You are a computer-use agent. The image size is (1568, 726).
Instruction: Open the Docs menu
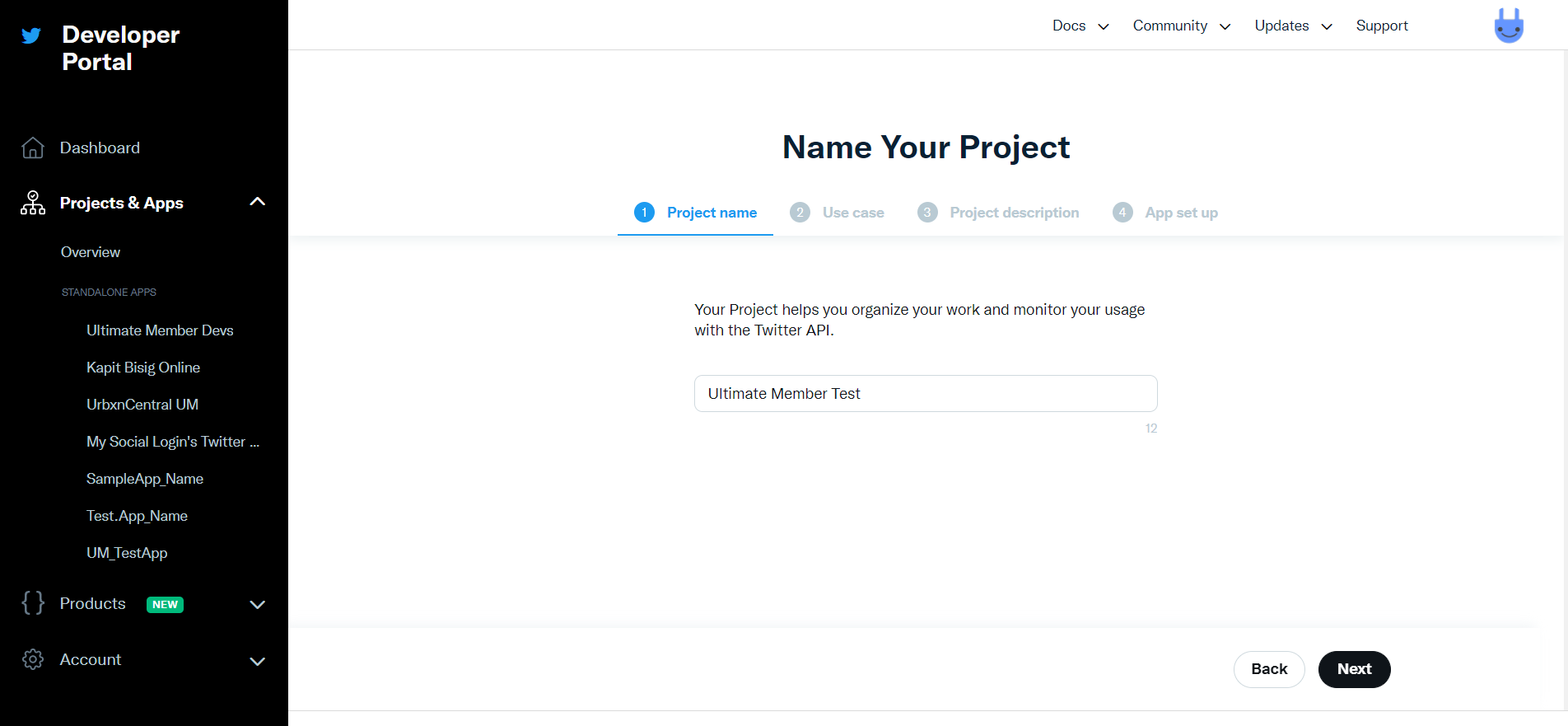[1069, 26]
